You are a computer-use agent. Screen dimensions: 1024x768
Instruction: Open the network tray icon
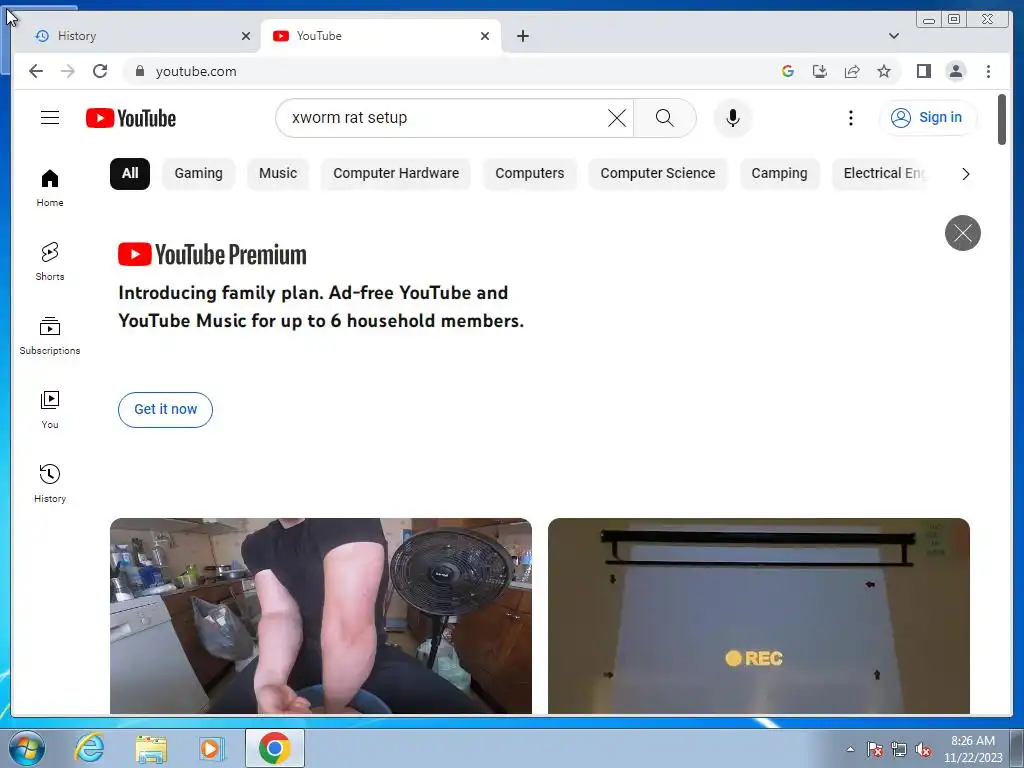[x=899, y=749]
